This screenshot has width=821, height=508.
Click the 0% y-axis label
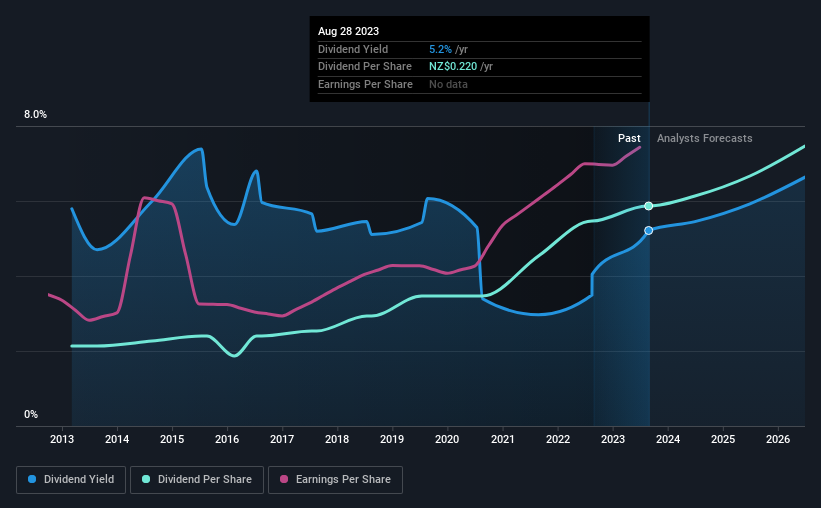point(31,414)
